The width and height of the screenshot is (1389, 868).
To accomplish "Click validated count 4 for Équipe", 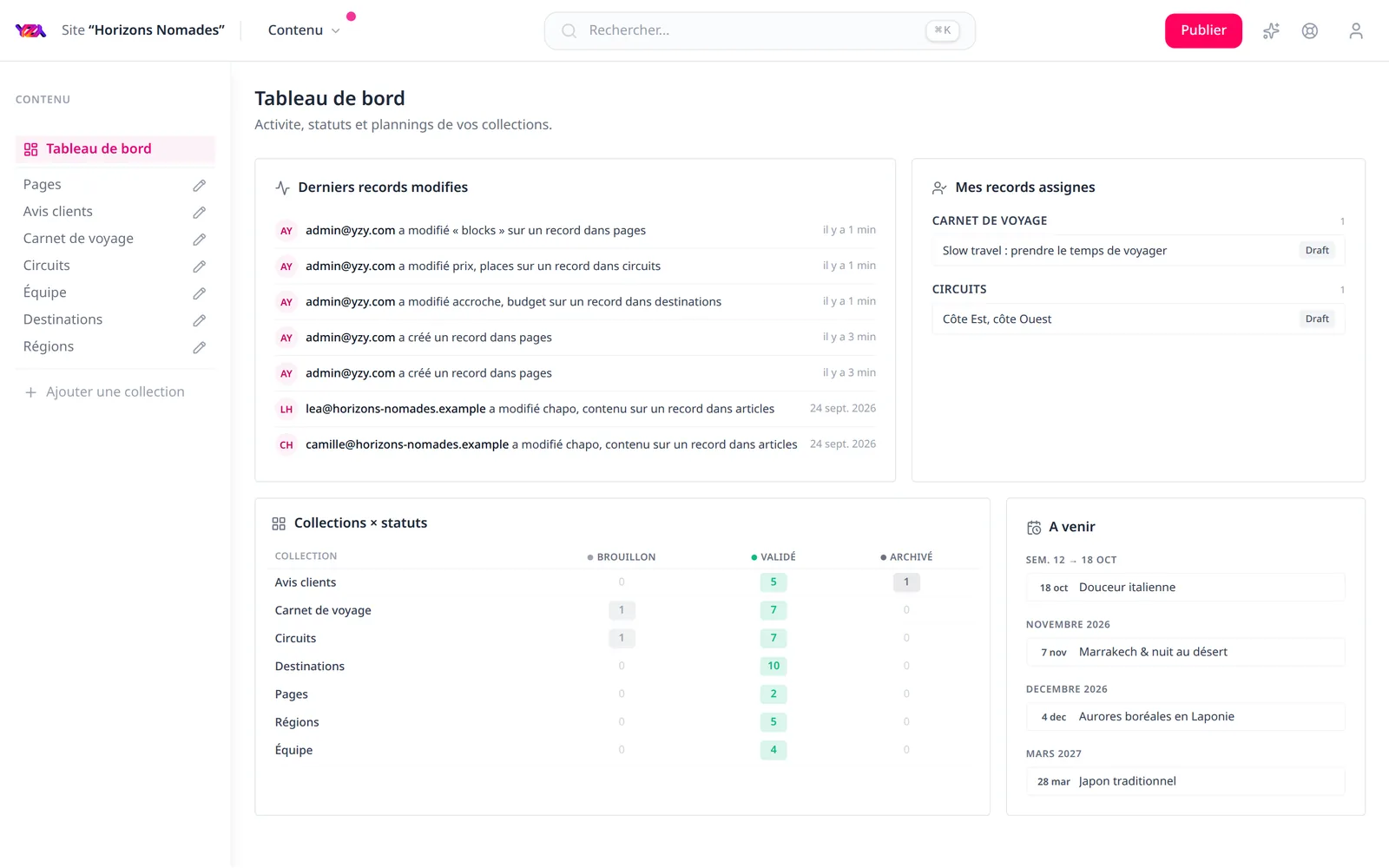I will point(773,750).
